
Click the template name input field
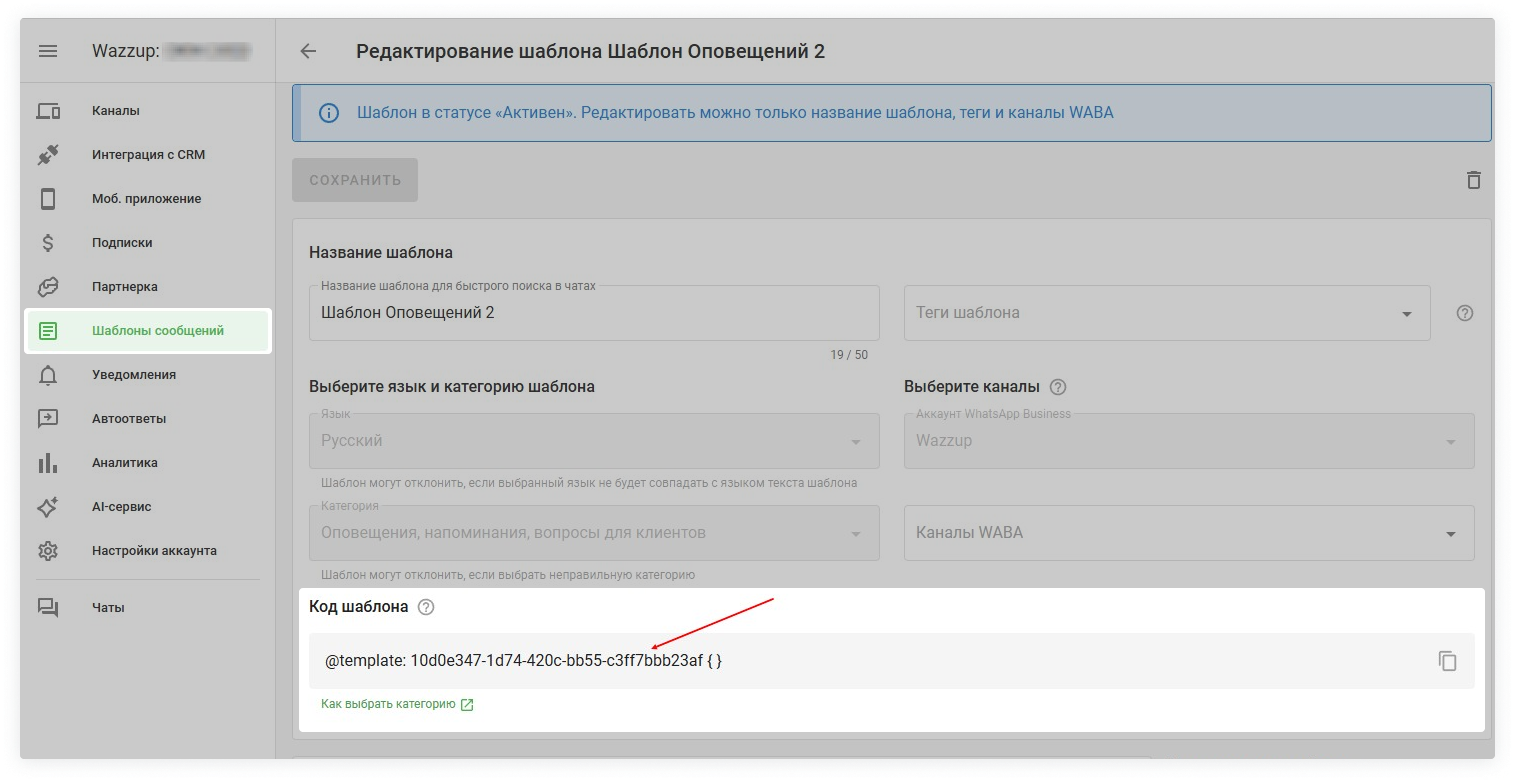594,313
